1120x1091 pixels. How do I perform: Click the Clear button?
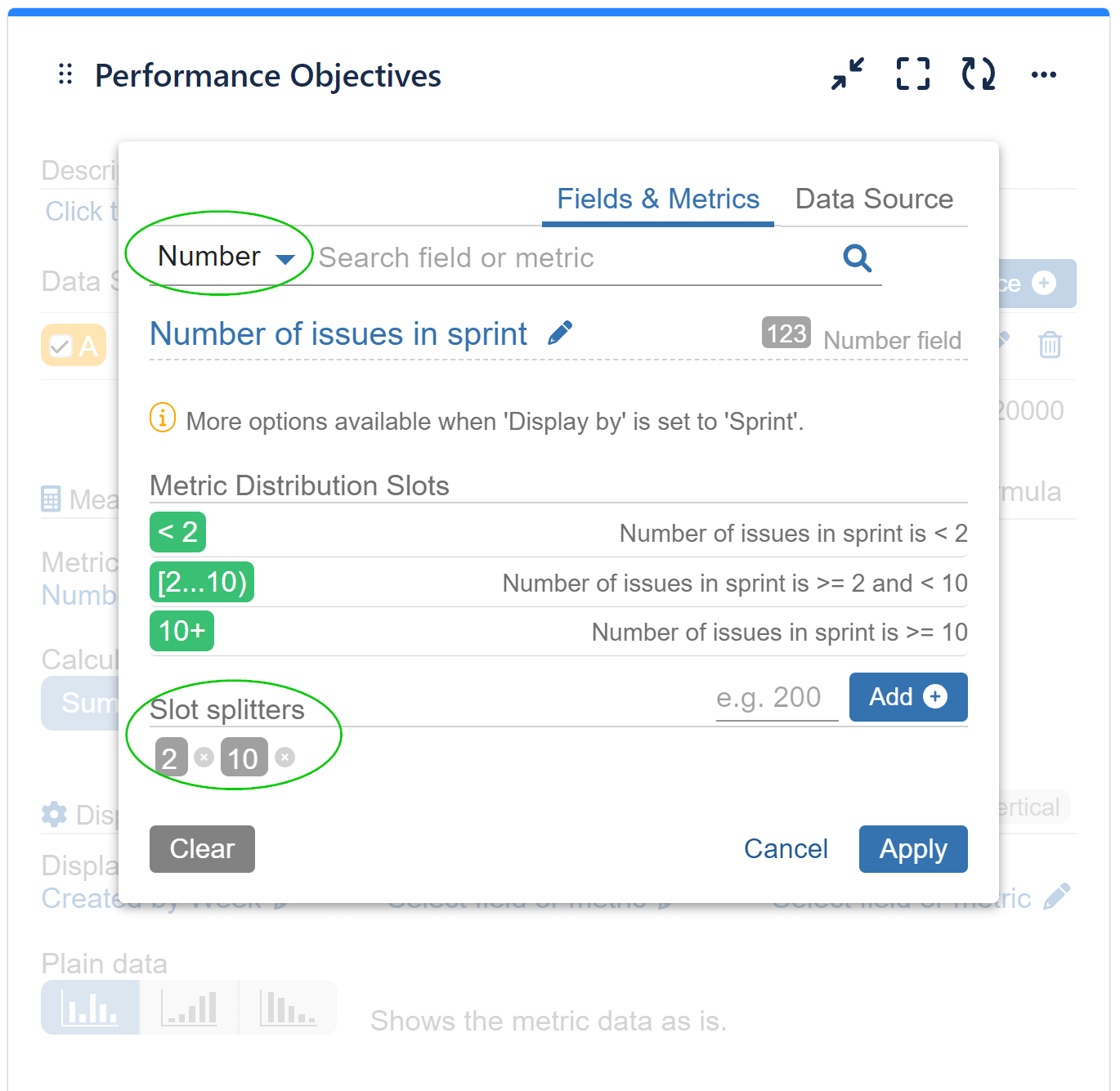coord(201,848)
